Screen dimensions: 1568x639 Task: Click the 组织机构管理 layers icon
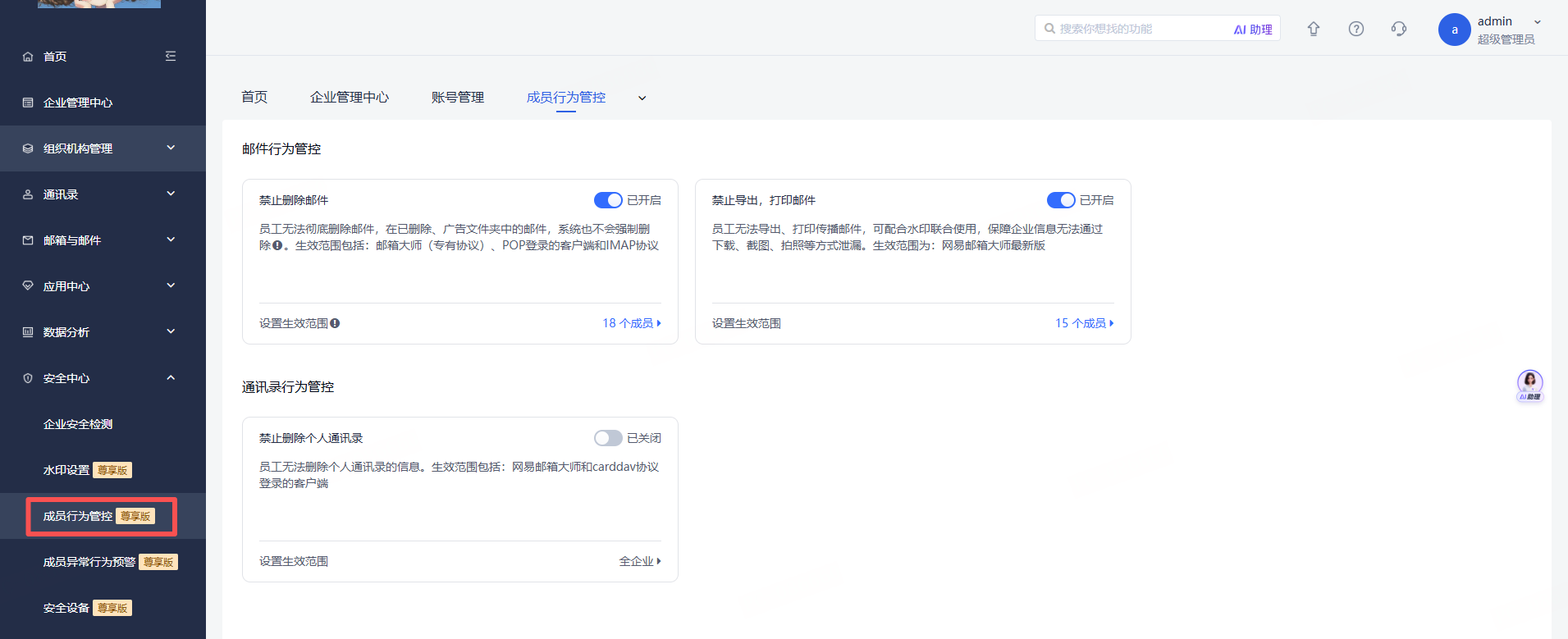tap(28, 148)
